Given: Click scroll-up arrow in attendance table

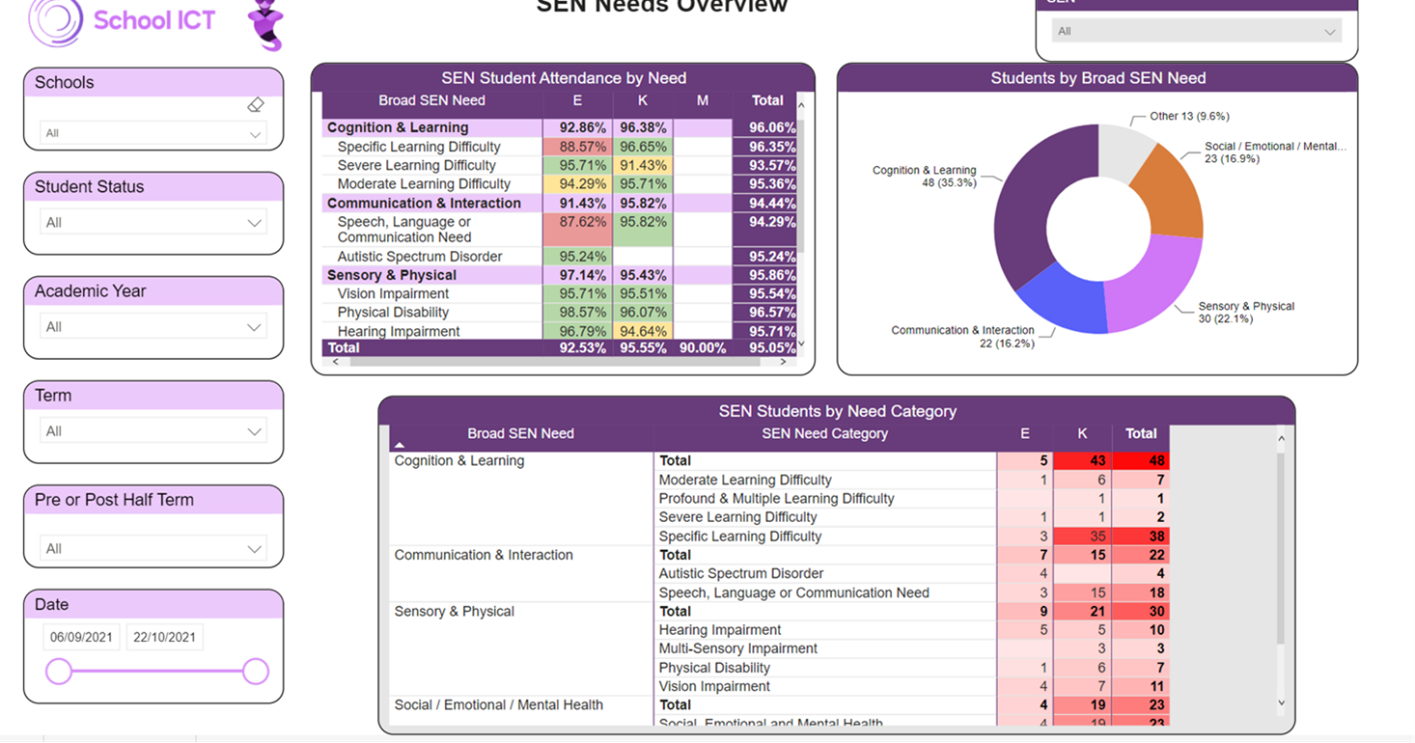Looking at the screenshot, I should coord(800,104).
